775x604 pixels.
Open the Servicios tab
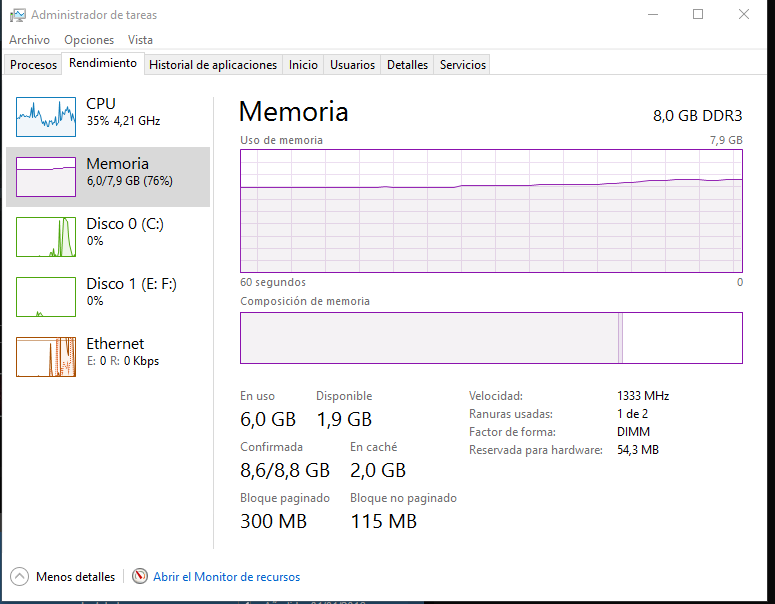coord(463,65)
